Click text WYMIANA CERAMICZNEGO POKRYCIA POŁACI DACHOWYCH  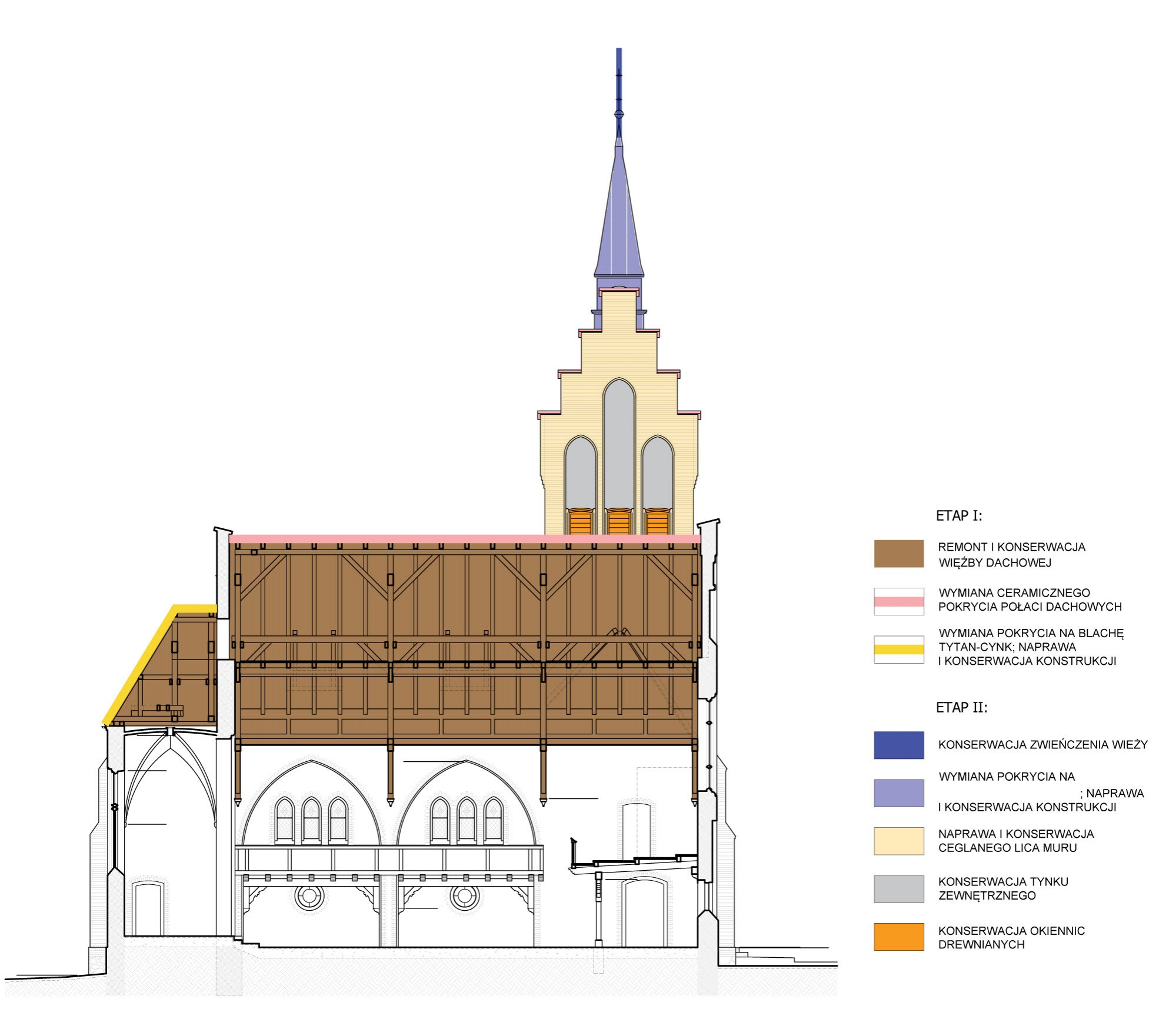pyautogui.click(x=1030, y=600)
